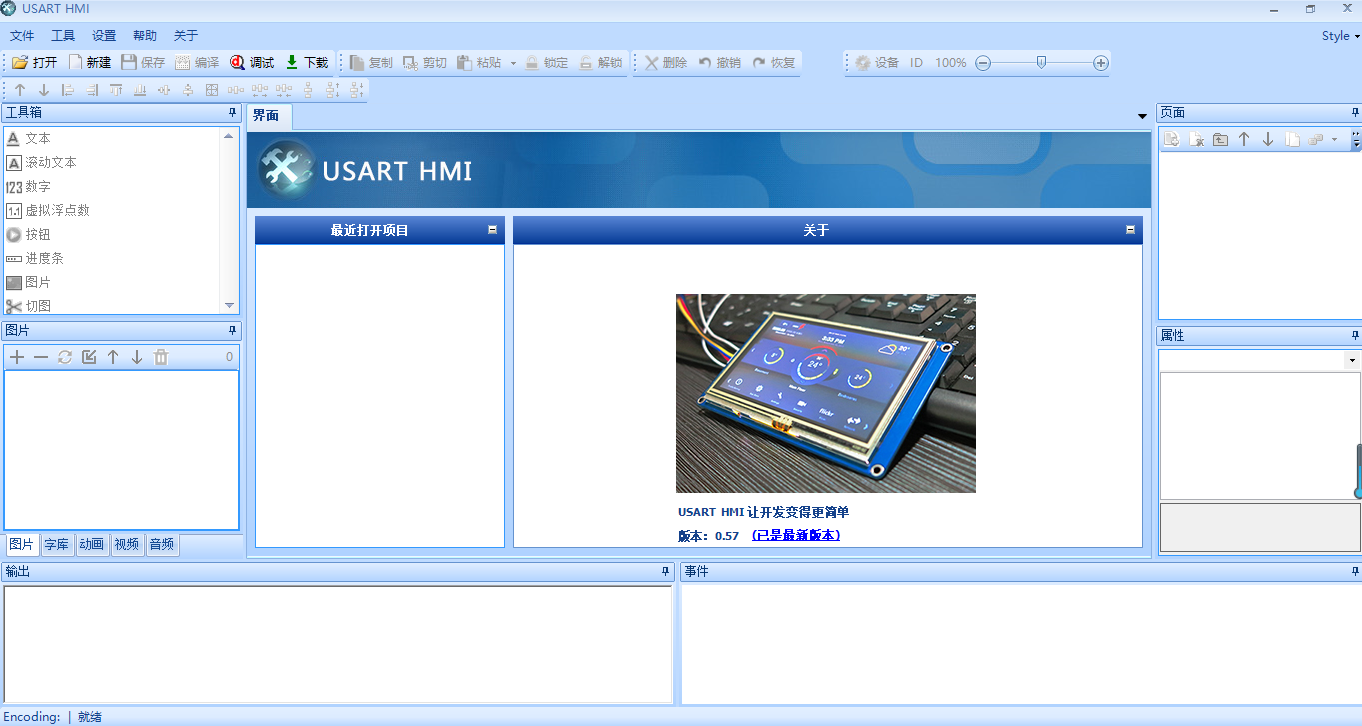
Task: Click the add page icon
Action: 1171,140
